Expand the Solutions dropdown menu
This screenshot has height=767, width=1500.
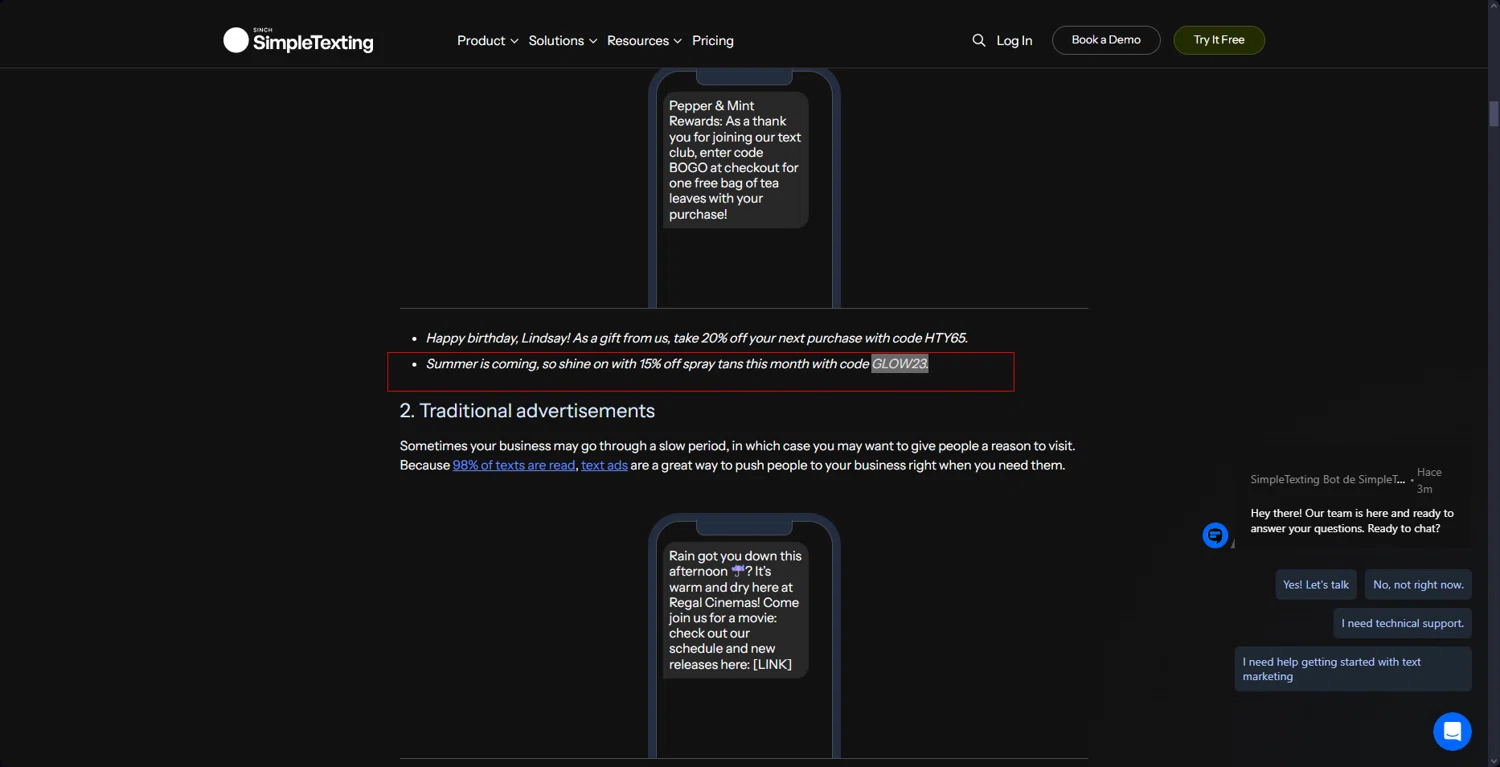click(x=562, y=41)
